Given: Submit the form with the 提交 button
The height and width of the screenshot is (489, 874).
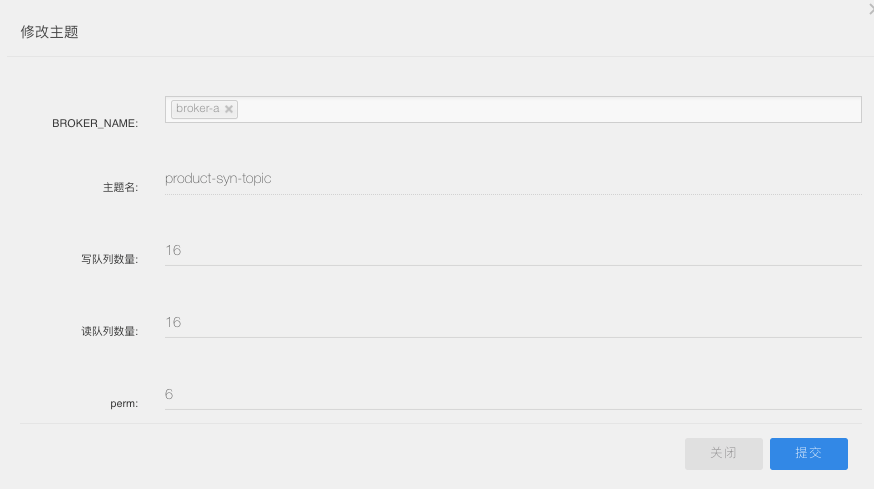Looking at the screenshot, I should [x=809, y=453].
